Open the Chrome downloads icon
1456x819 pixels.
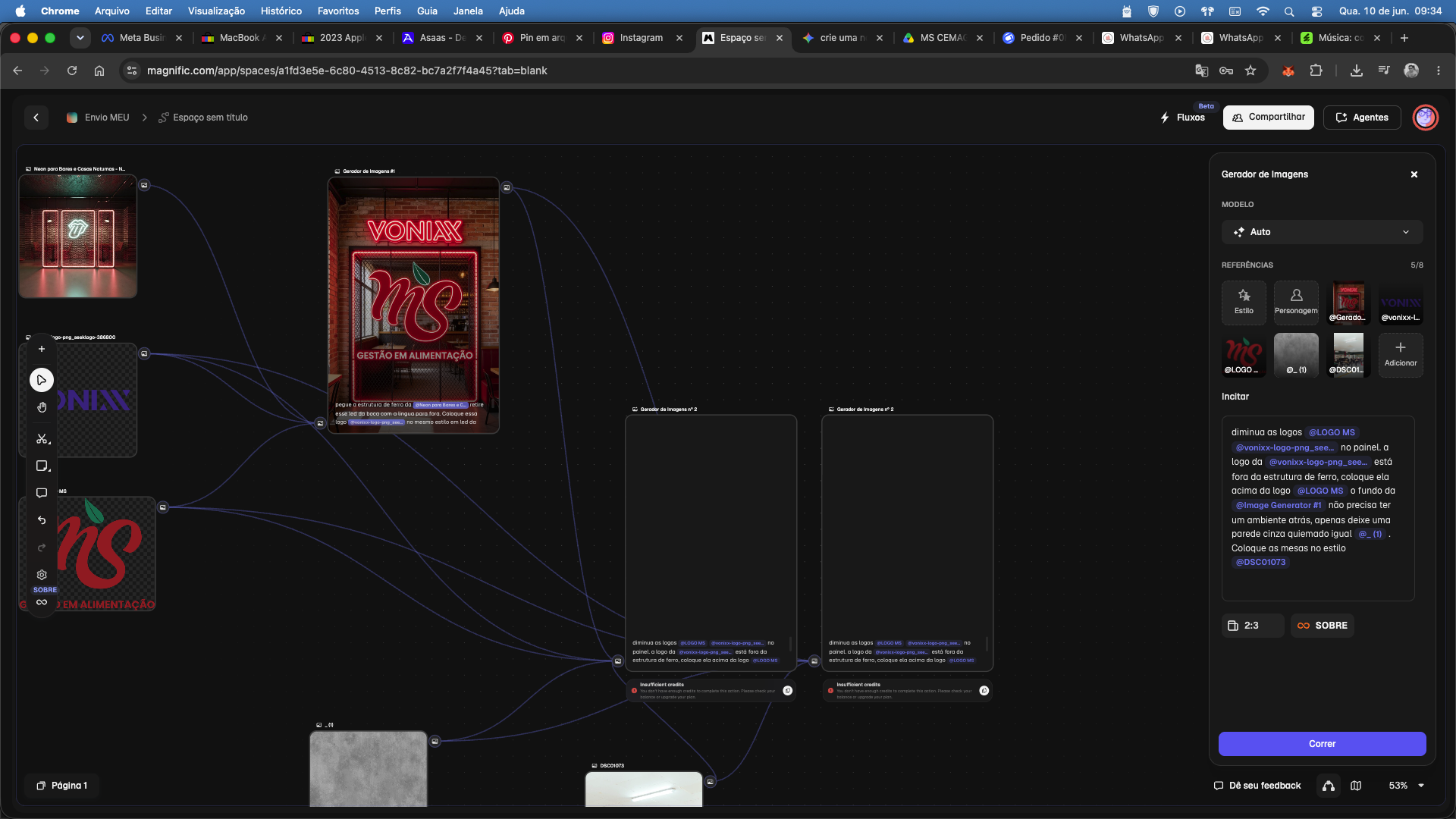[x=1357, y=71]
